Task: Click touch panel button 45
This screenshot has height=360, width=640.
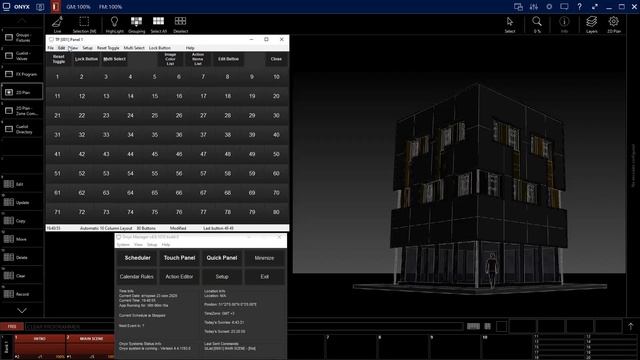Action: [155, 154]
